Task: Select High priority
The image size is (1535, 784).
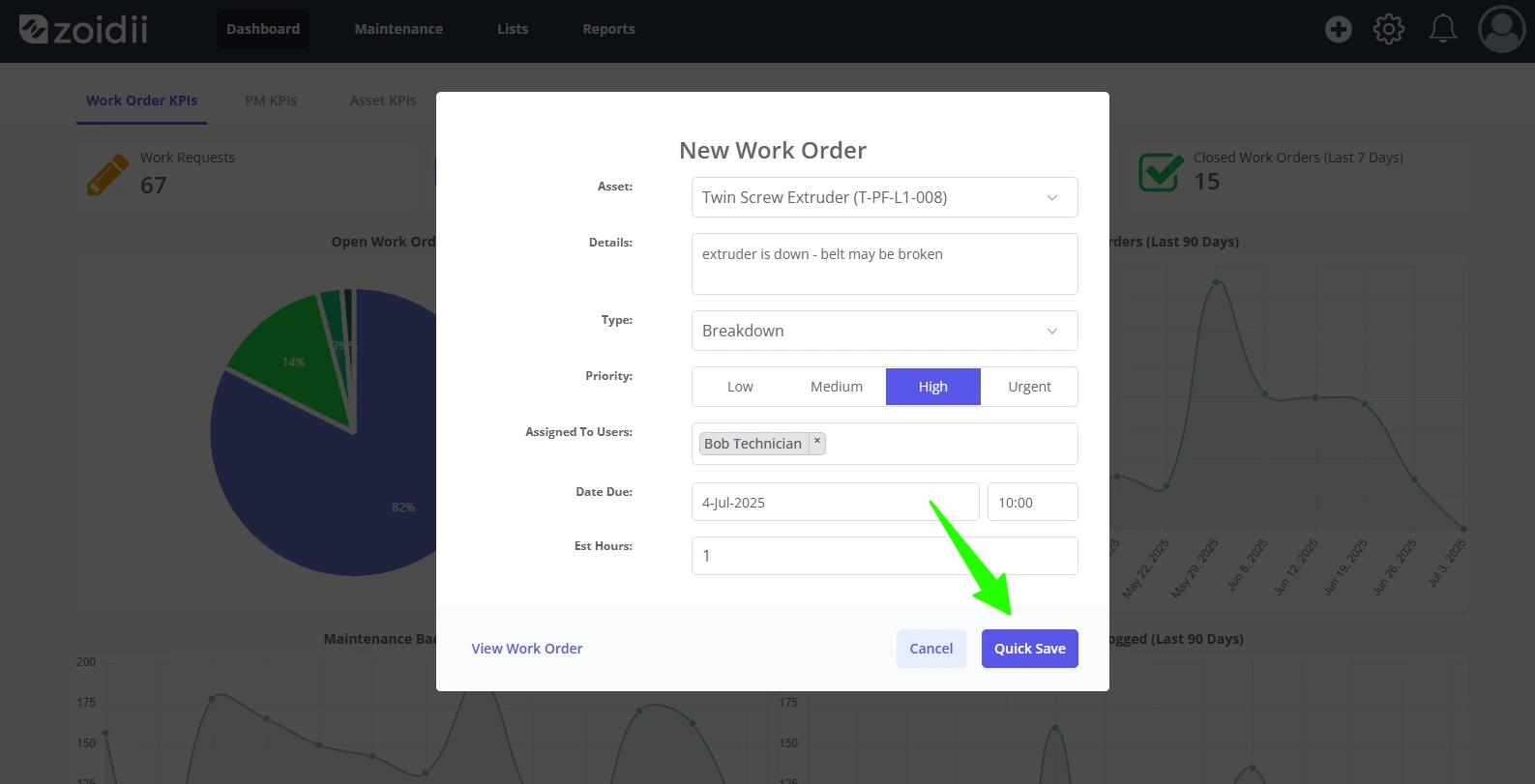Action: [933, 387]
